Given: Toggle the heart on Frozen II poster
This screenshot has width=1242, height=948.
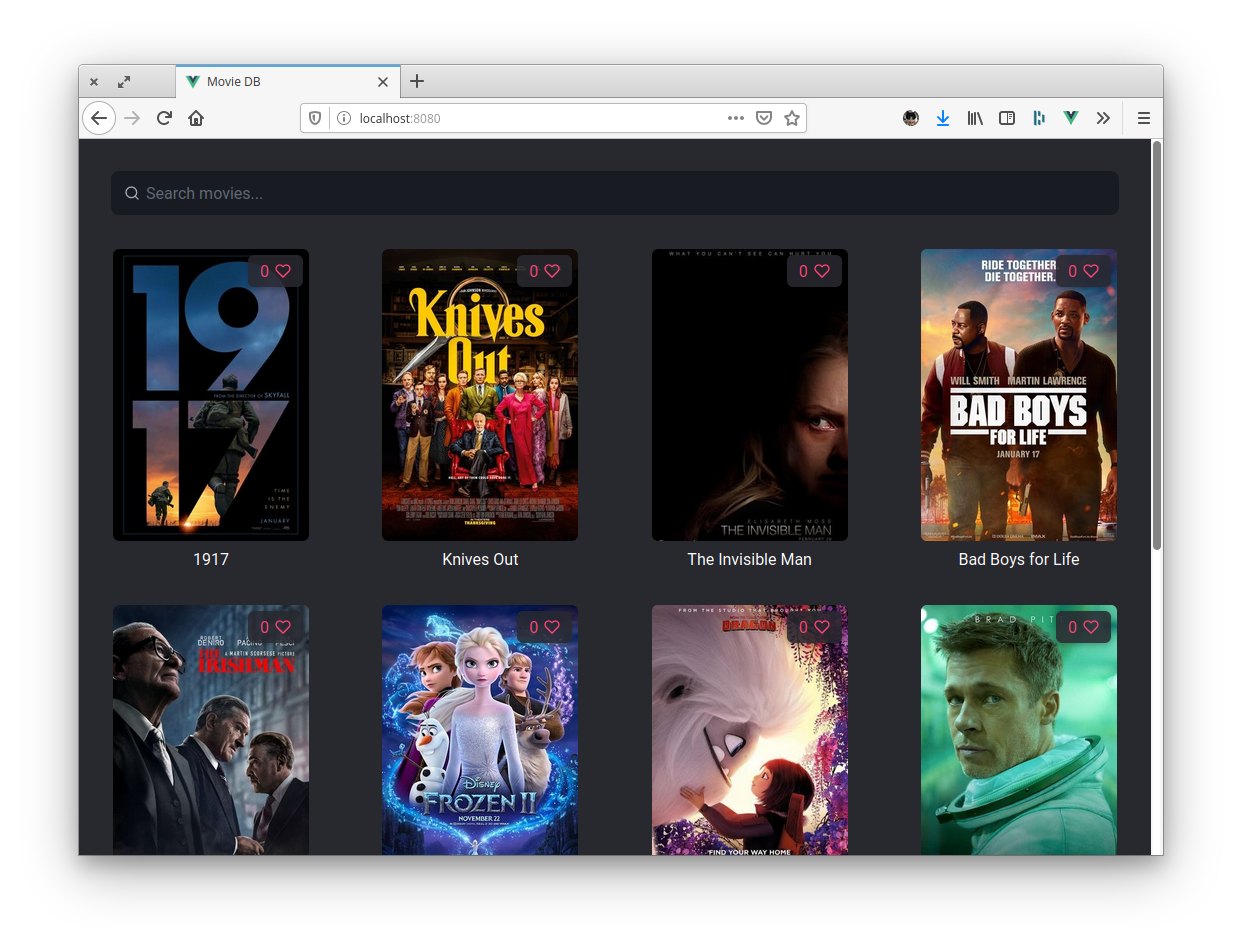Looking at the screenshot, I should tap(544, 627).
